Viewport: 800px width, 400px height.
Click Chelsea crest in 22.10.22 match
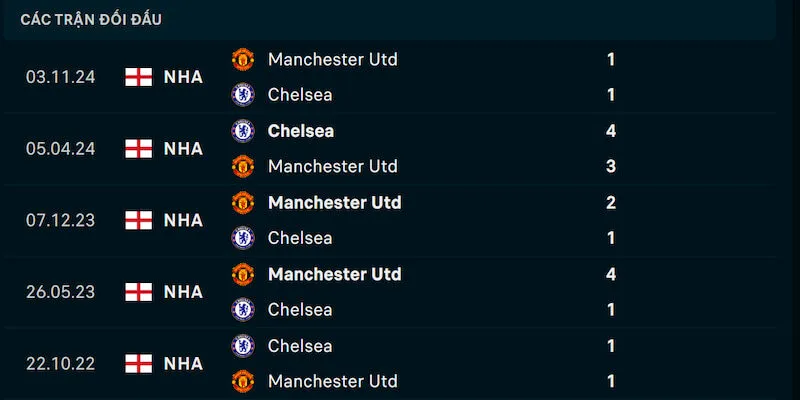(243, 345)
